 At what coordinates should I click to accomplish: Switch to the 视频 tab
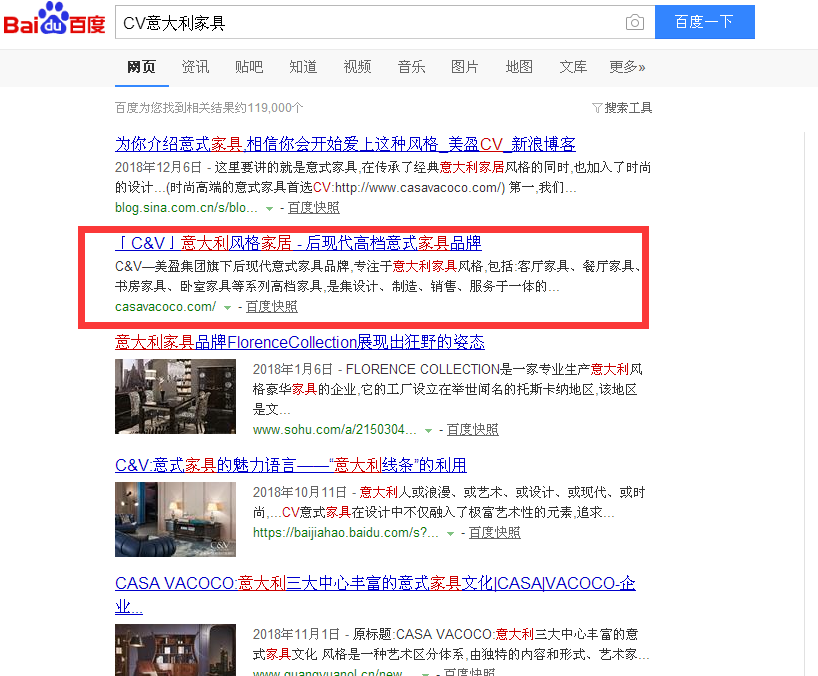click(x=357, y=67)
